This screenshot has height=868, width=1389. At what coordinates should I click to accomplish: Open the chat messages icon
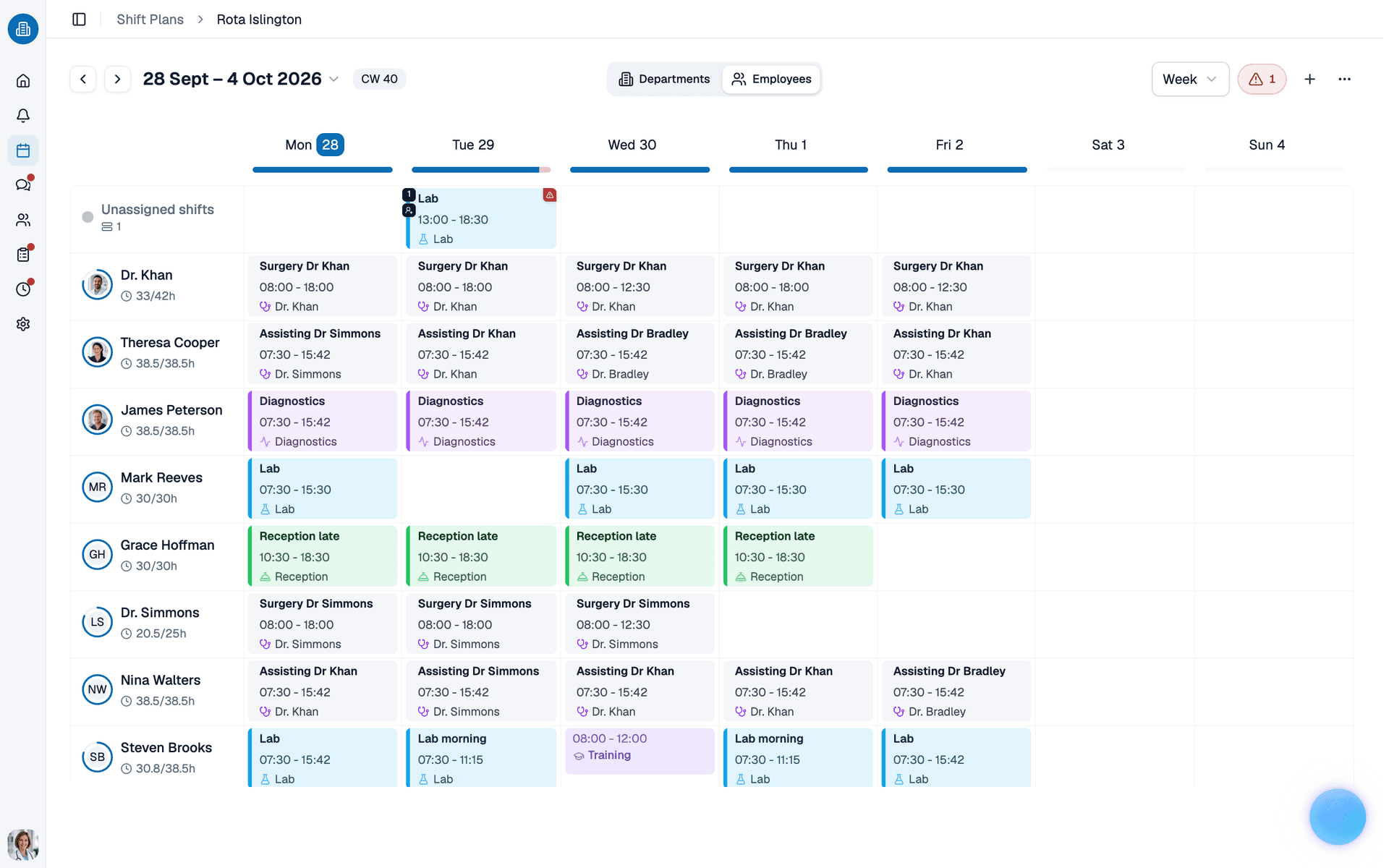point(23,185)
